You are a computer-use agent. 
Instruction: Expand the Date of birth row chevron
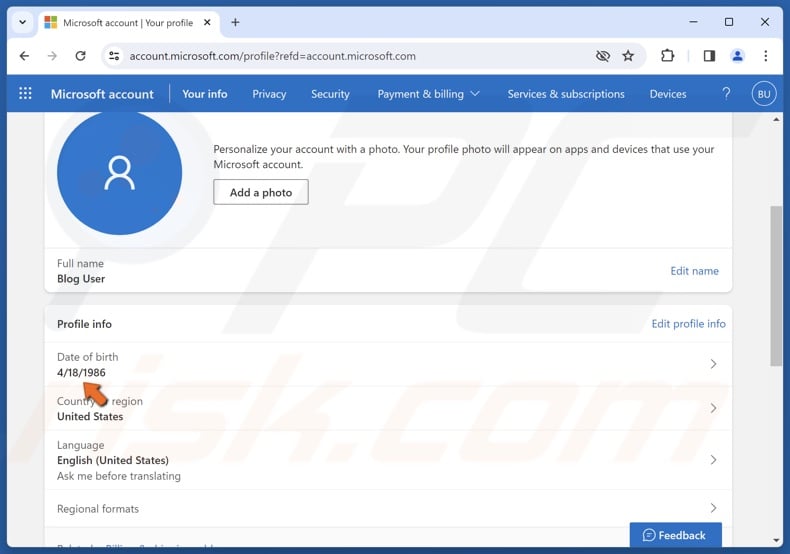click(713, 364)
